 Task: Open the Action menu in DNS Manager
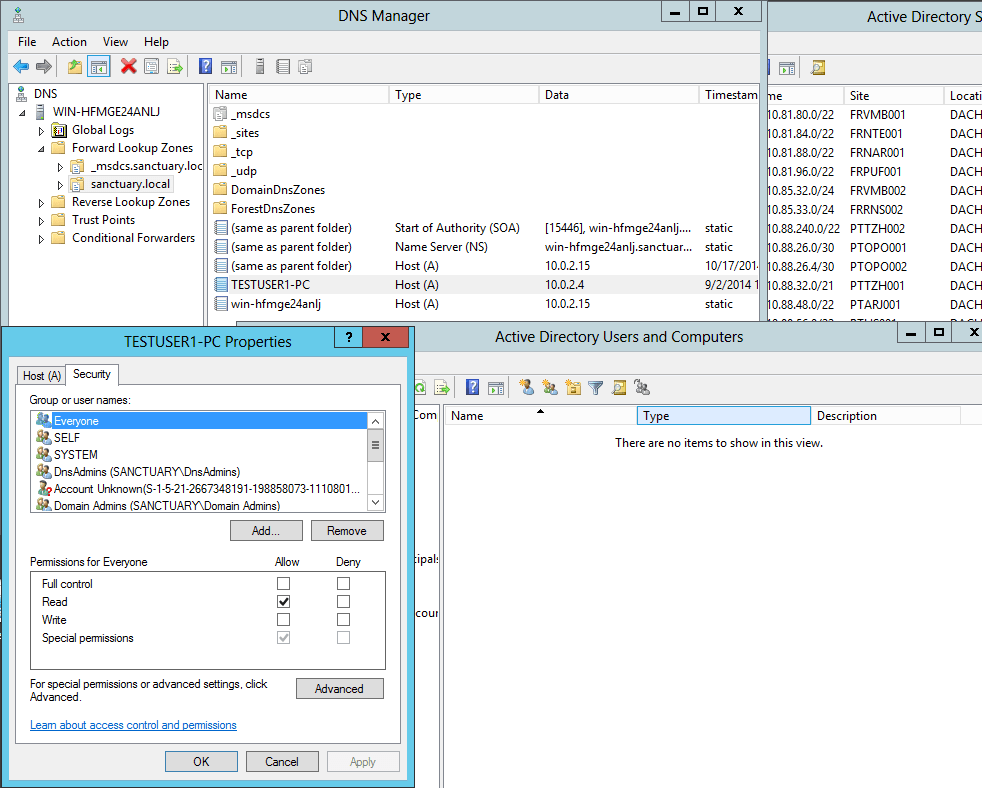(x=69, y=42)
